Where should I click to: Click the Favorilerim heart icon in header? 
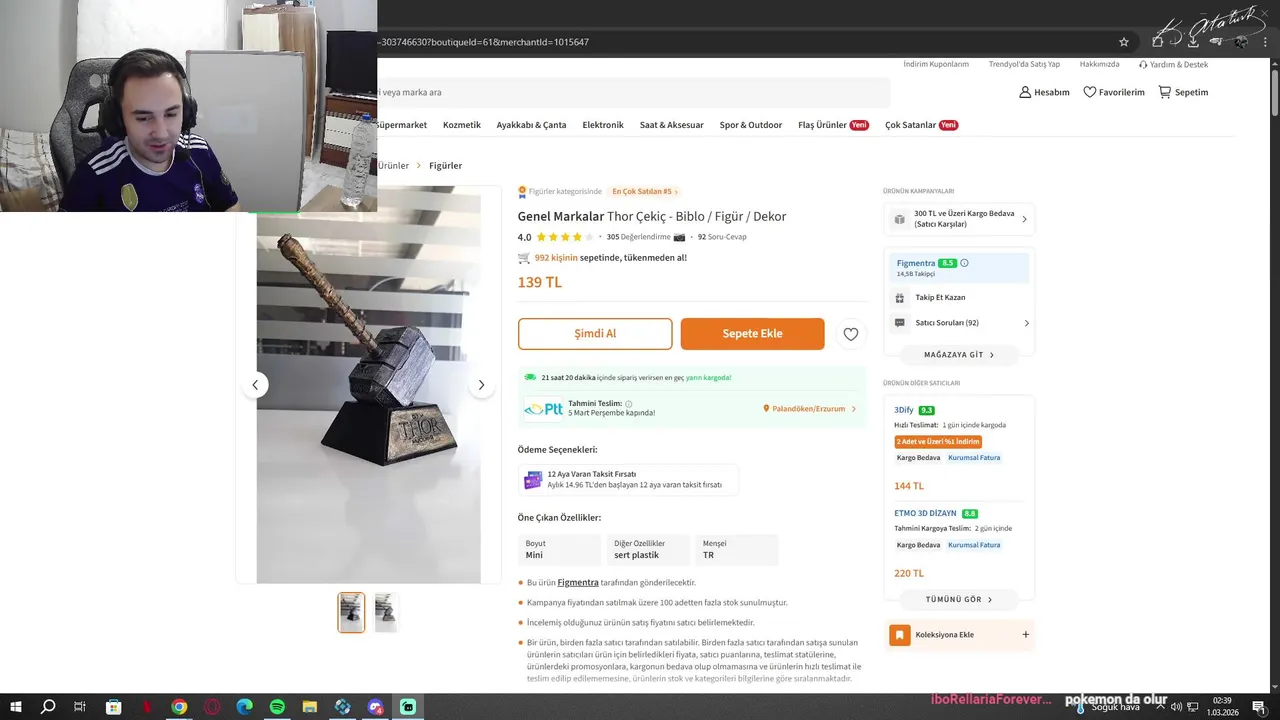1090,92
